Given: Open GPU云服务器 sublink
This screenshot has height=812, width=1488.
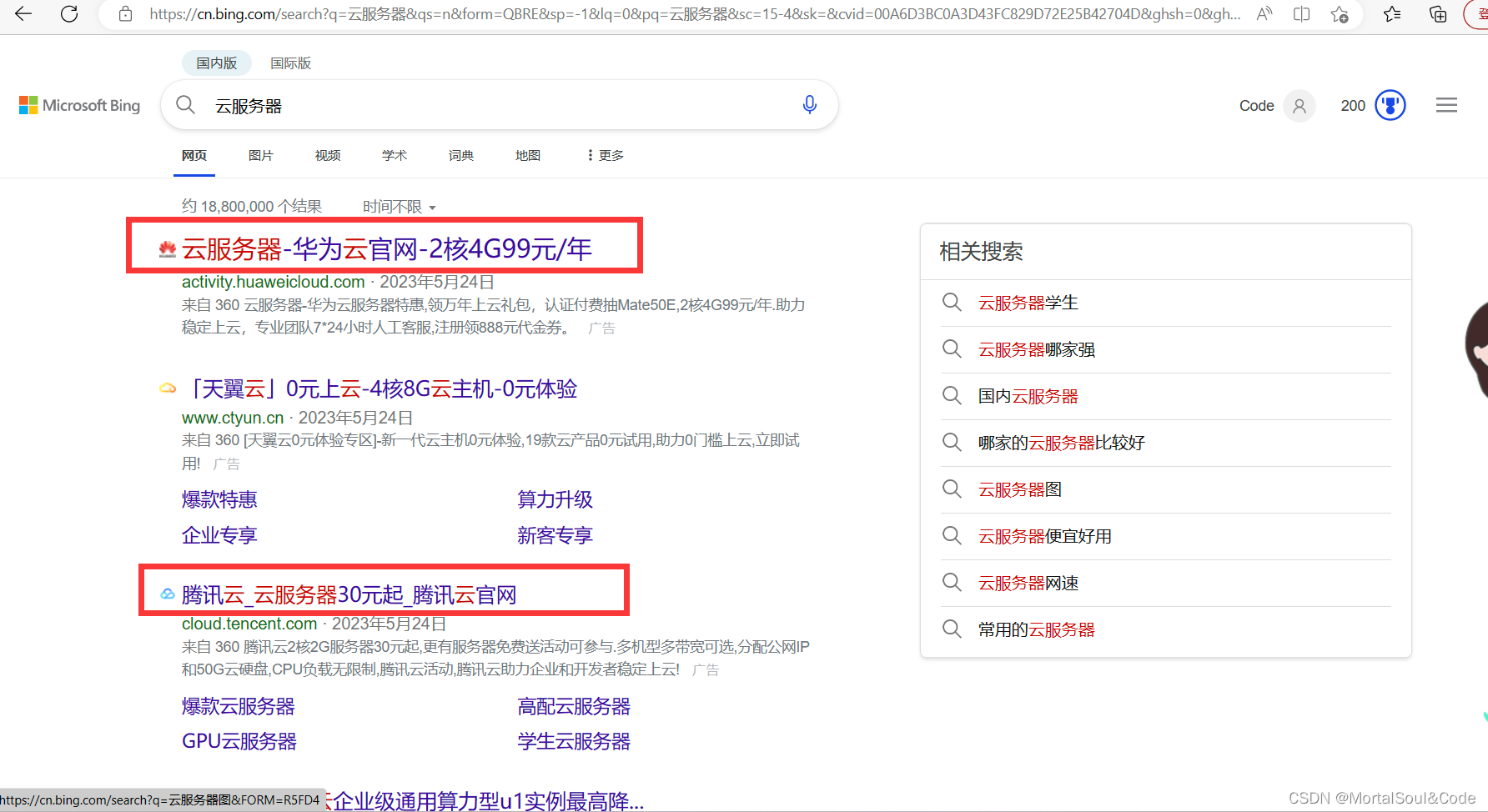Looking at the screenshot, I should (239, 741).
